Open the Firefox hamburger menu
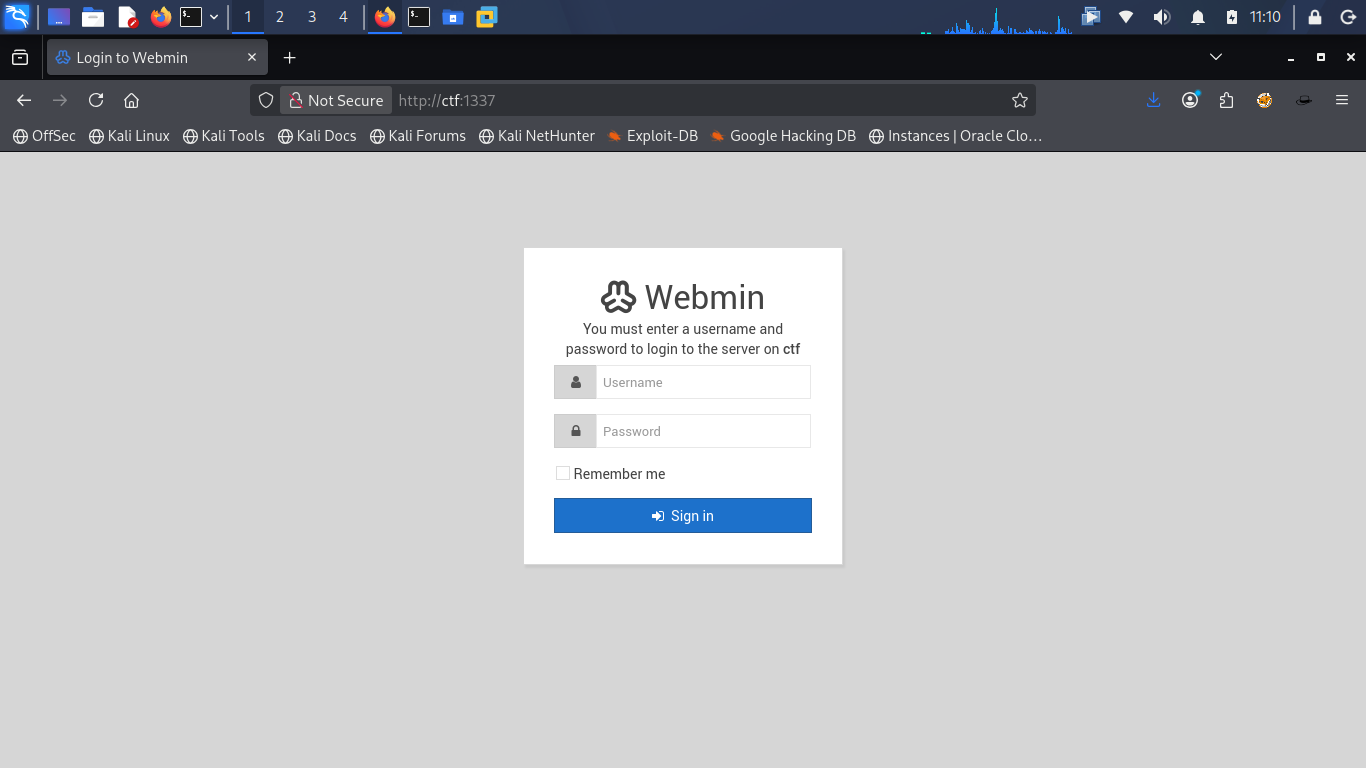 click(1342, 100)
